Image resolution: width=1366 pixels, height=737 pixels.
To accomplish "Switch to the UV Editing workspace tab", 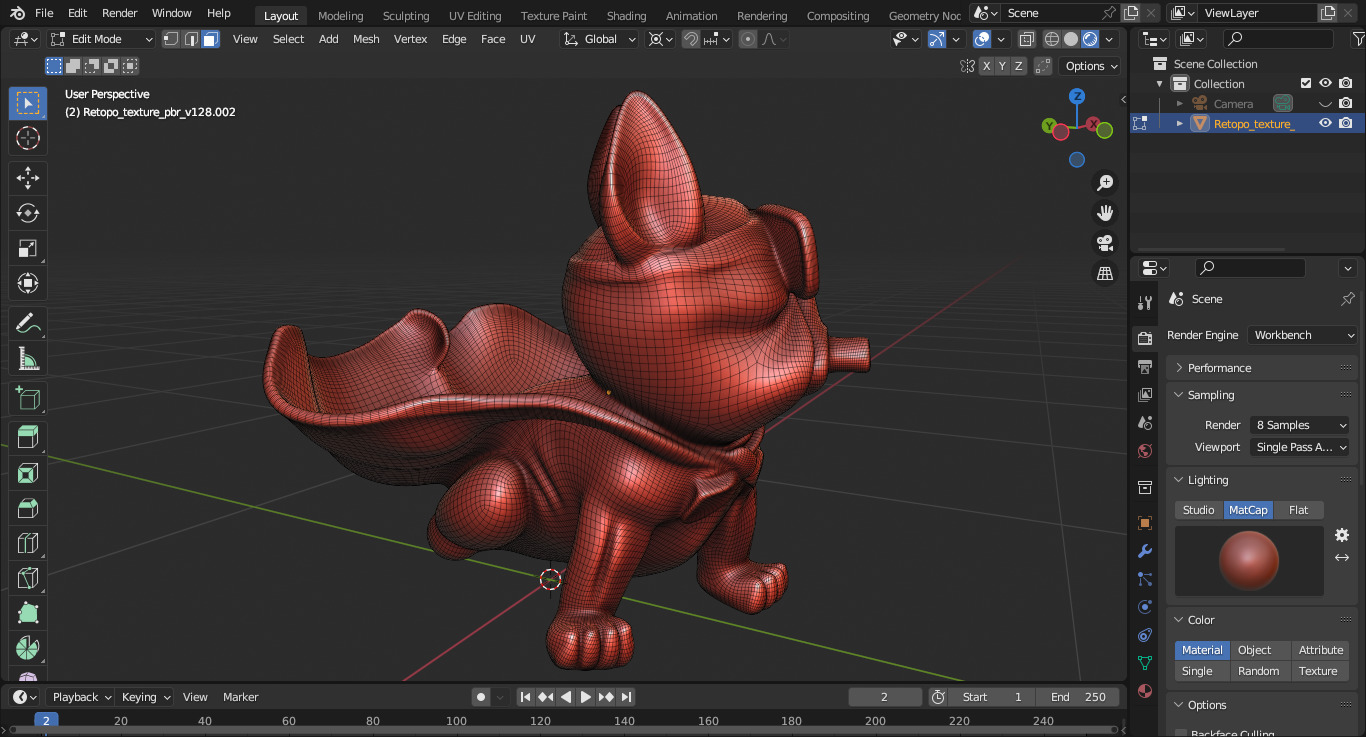I will (x=475, y=15).
